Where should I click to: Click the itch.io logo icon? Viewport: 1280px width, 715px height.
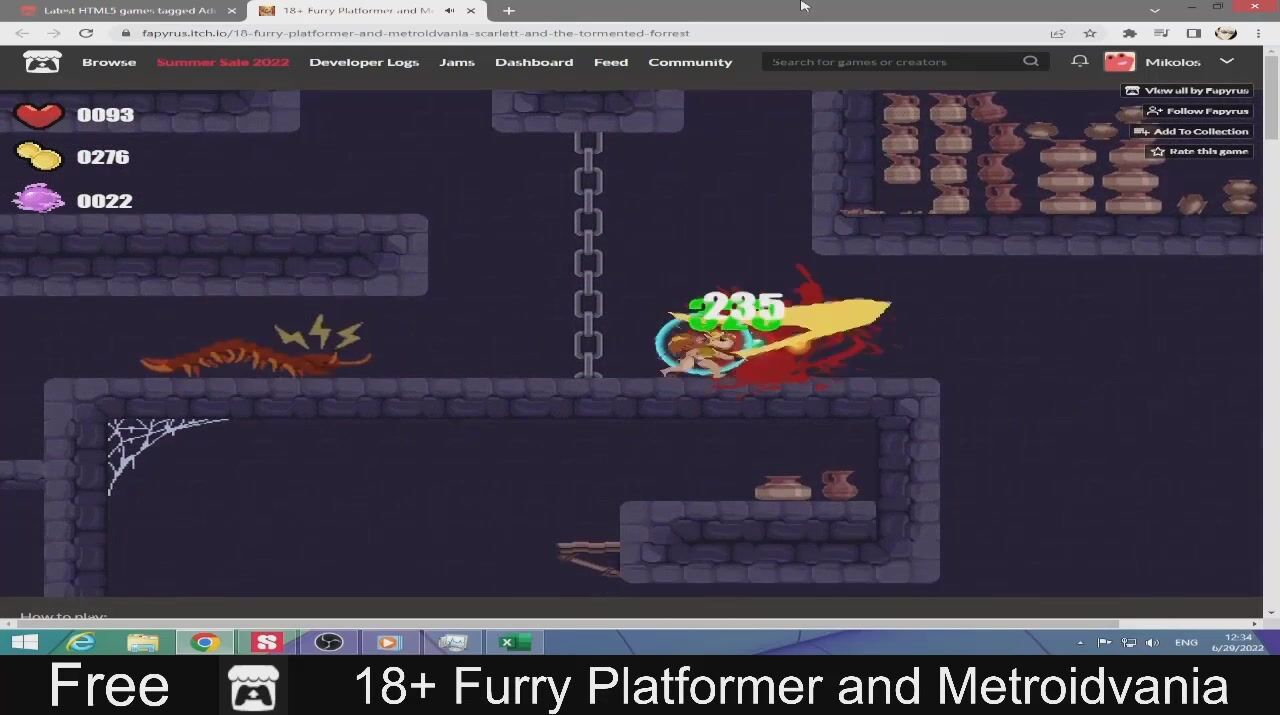42,62
